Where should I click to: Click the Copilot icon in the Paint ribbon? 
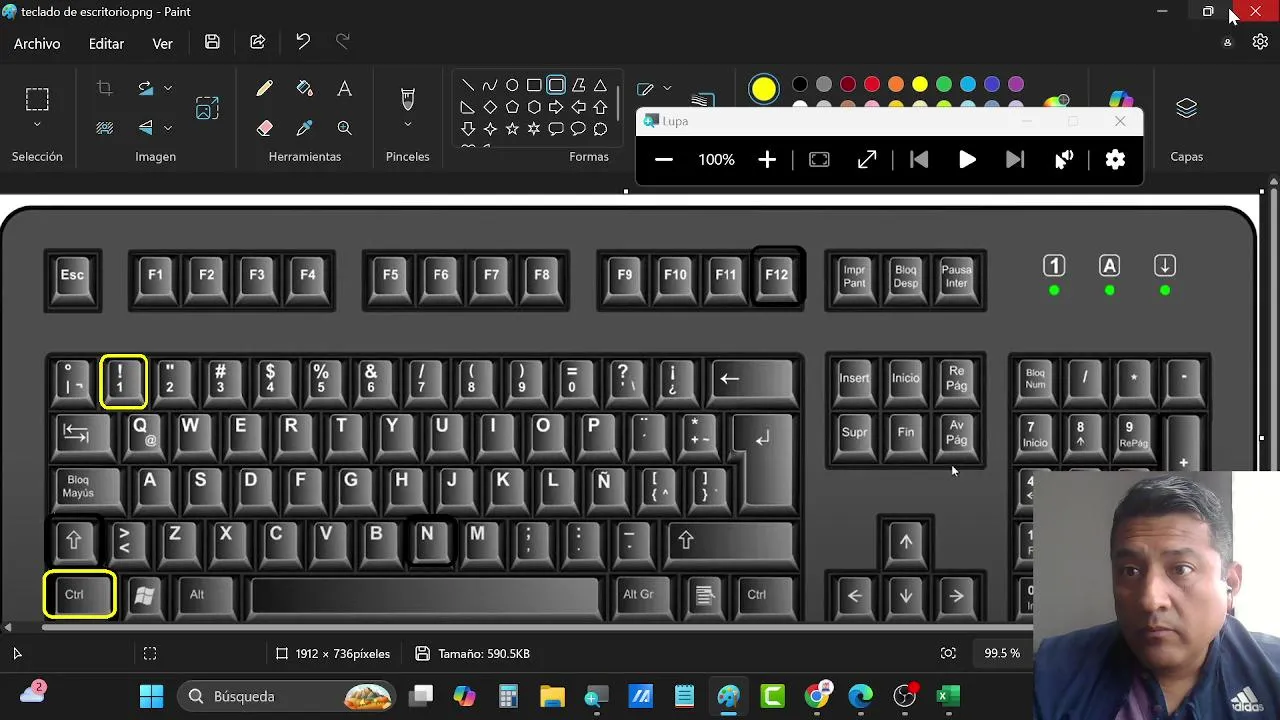(x=1121, y=98)
